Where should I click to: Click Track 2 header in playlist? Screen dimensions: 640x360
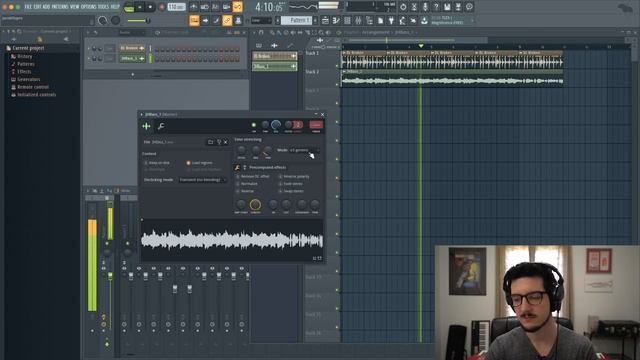322,78
